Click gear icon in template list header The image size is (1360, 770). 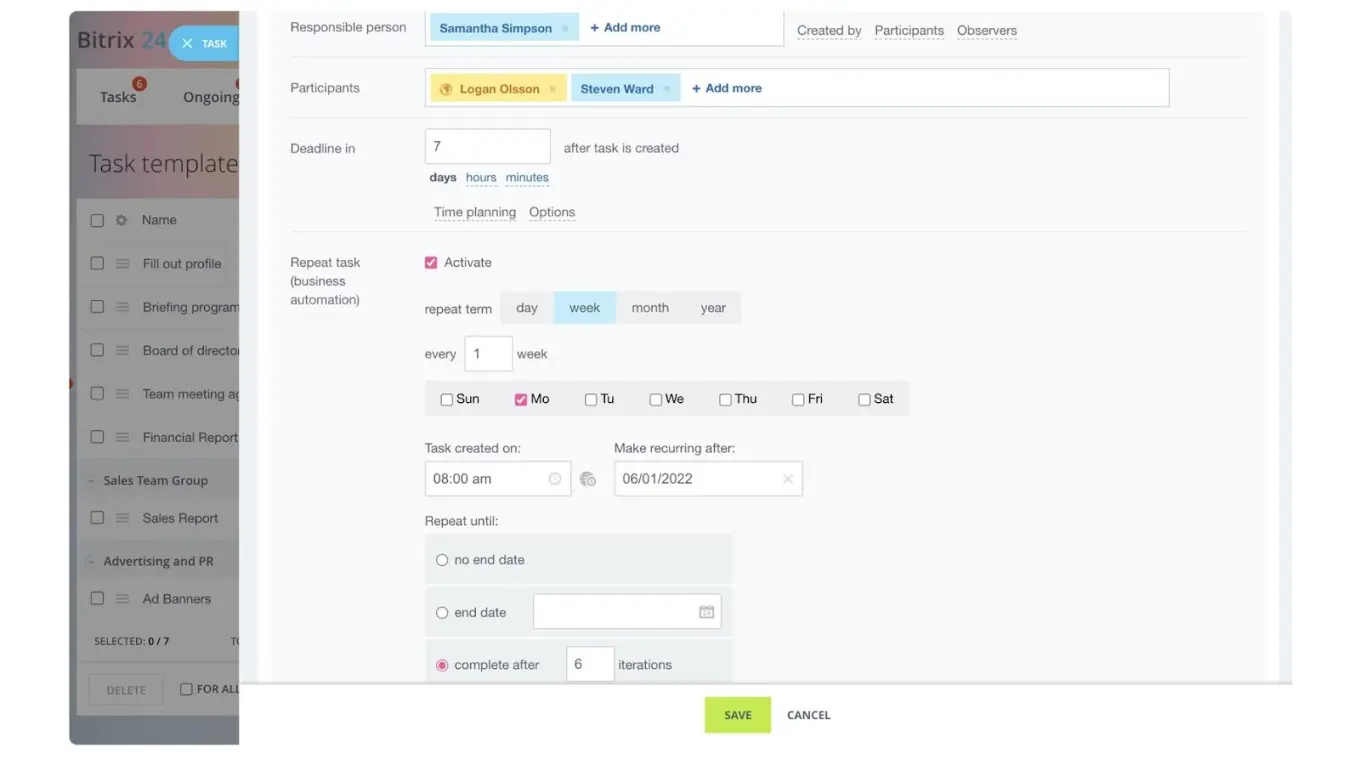pyautogui.click(x=121, y=220)
